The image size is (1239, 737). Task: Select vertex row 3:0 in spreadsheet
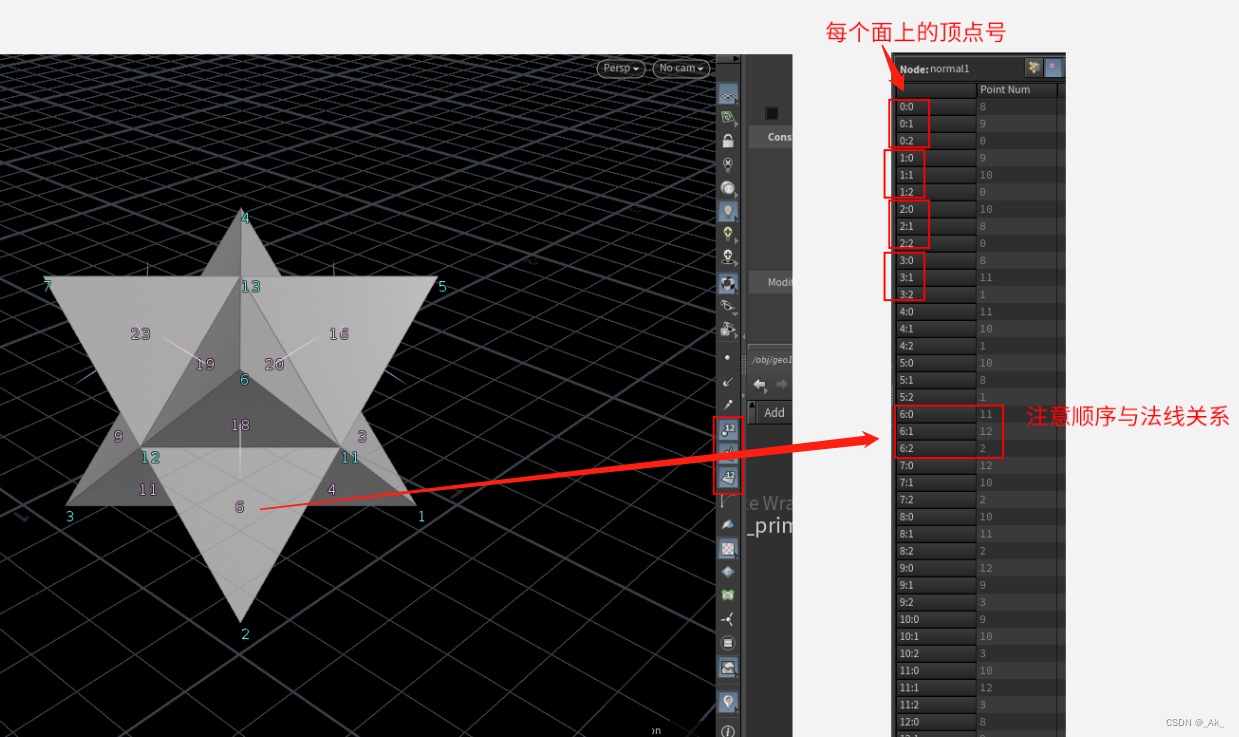(x=935, y=260)
